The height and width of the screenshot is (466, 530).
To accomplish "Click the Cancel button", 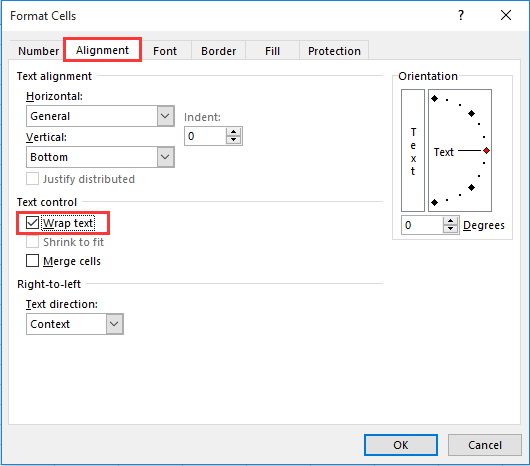I will 485,445.
